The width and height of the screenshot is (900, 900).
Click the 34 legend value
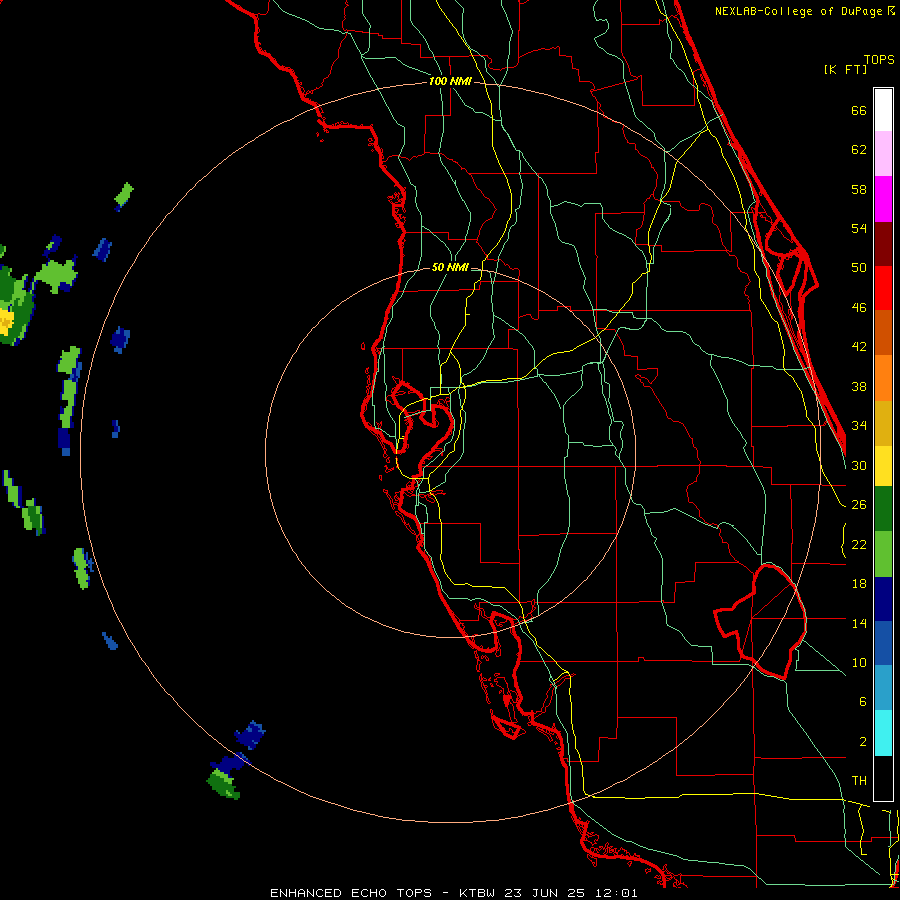pyautogui.click(x=859, y=426)
